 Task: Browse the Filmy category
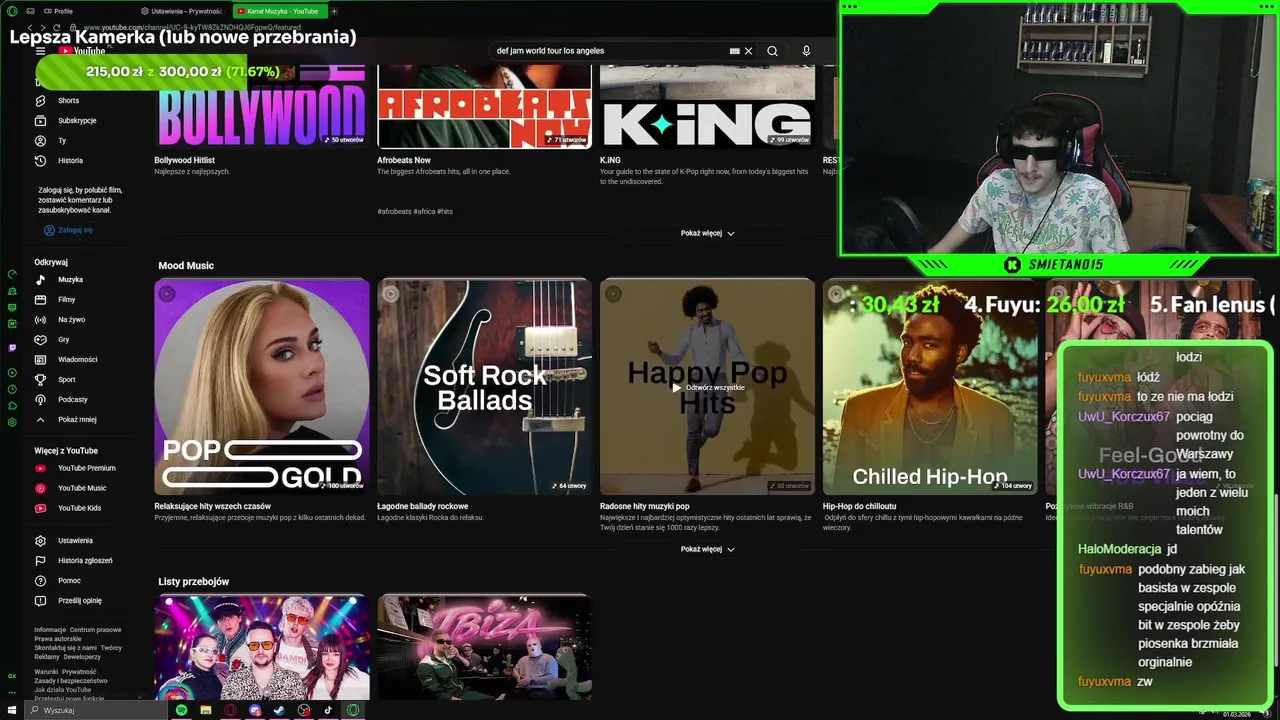coord(67,300)
